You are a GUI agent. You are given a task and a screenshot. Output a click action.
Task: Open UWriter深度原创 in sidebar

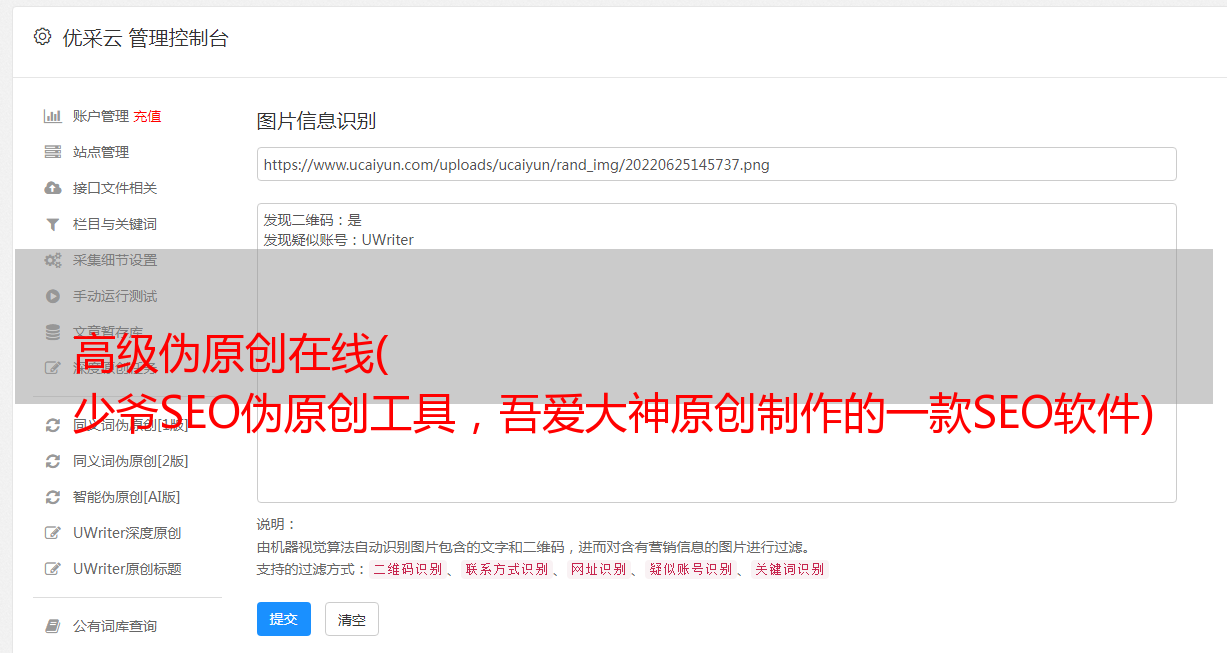127,533
